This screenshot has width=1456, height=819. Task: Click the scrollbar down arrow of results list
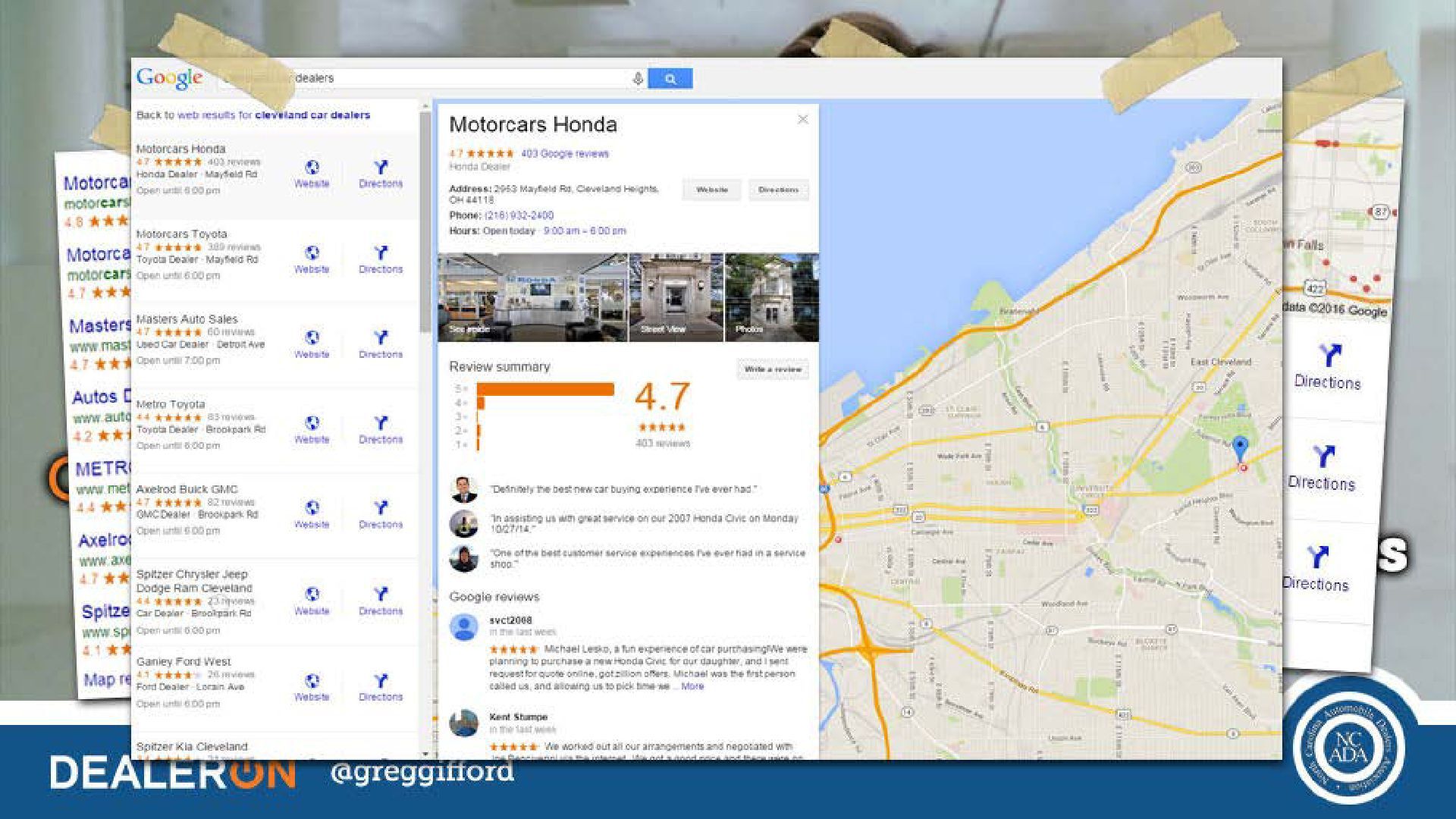tap(425, 754)
